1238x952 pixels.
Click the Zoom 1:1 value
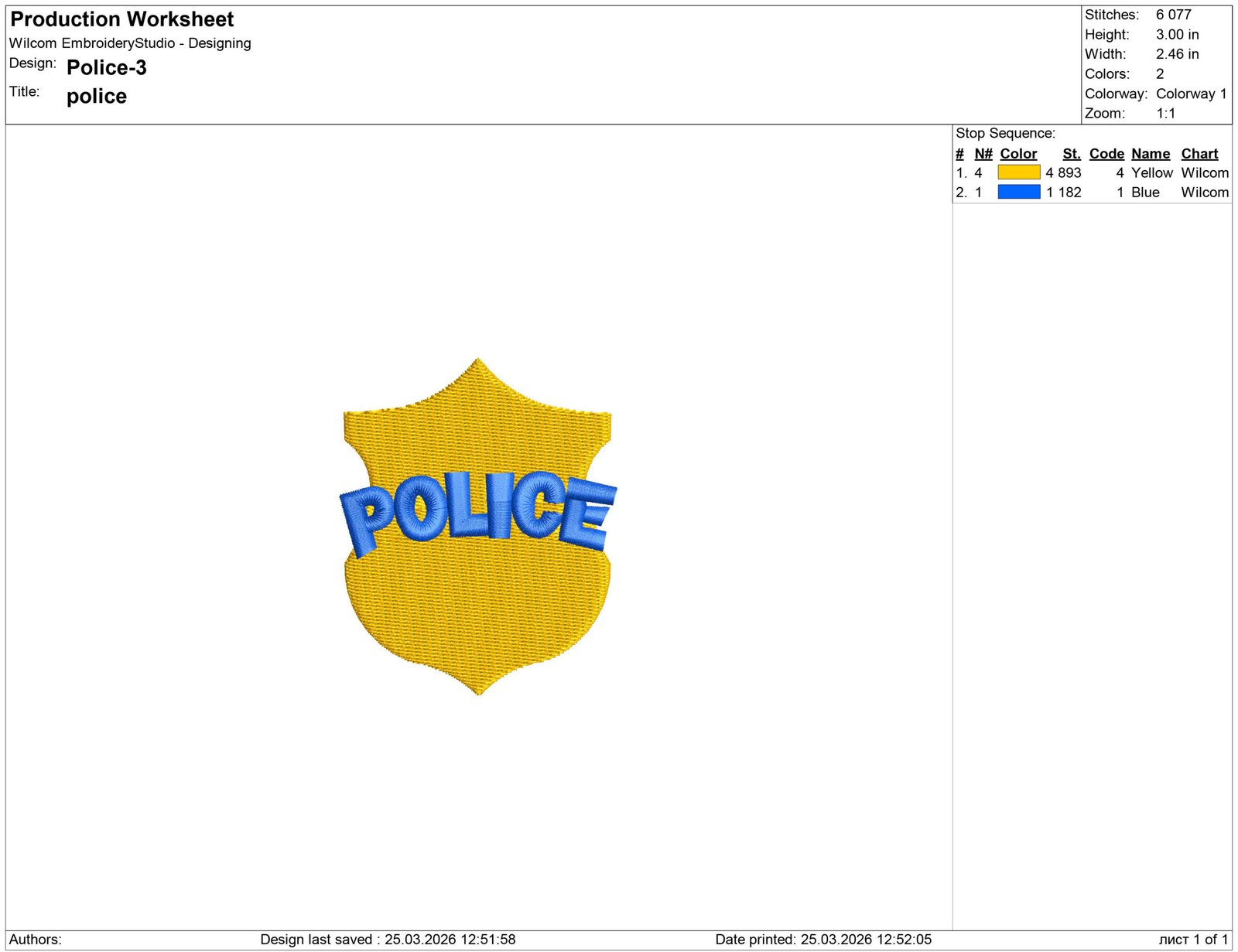click(x=1165, y=114)
